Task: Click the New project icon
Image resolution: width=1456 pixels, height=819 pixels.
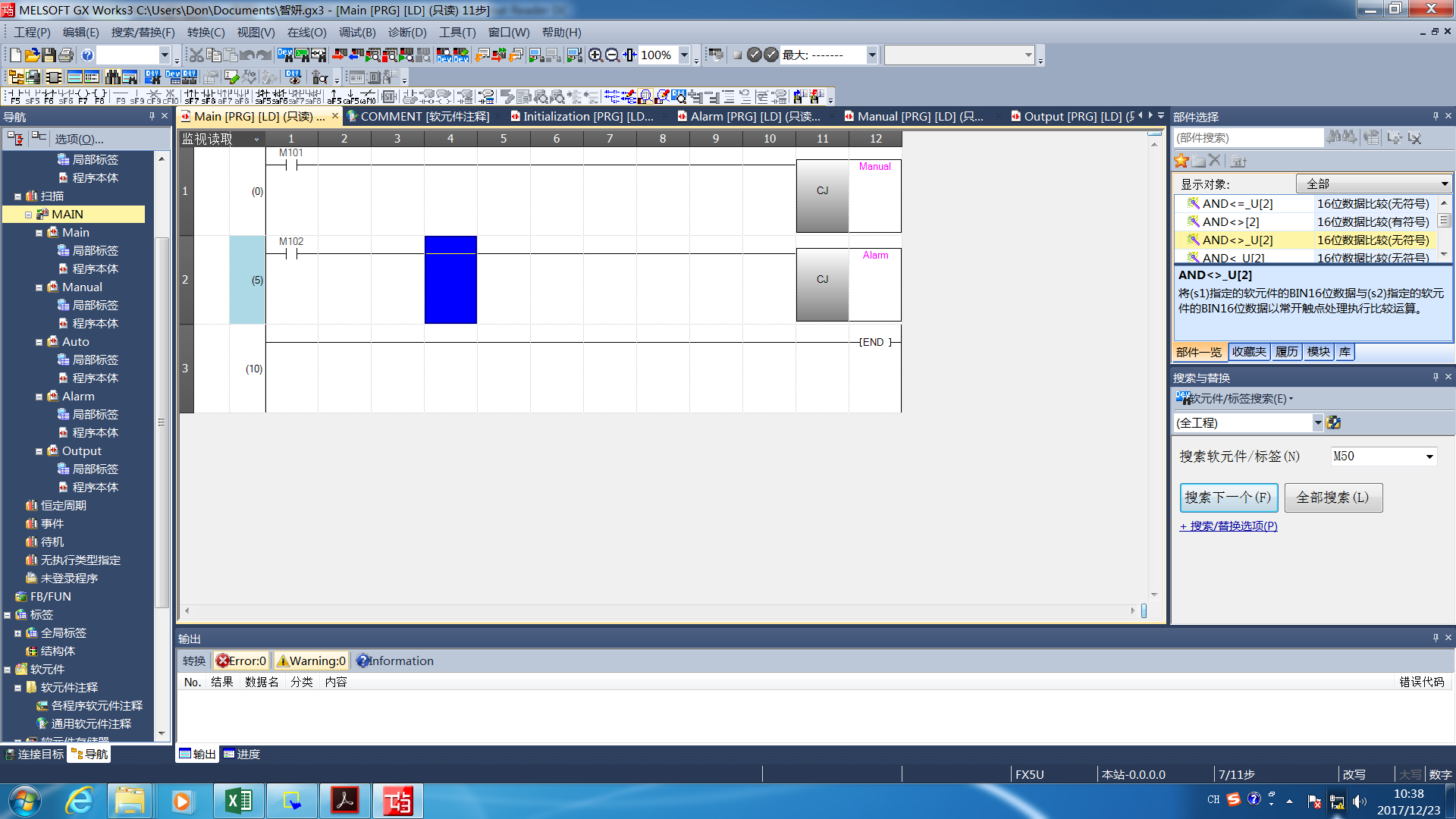Action: click(x=15, y=55)
